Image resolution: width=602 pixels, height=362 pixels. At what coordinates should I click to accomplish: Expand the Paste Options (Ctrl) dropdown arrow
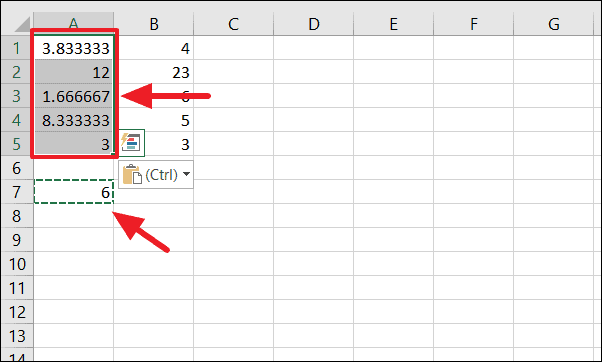(187, 174)
